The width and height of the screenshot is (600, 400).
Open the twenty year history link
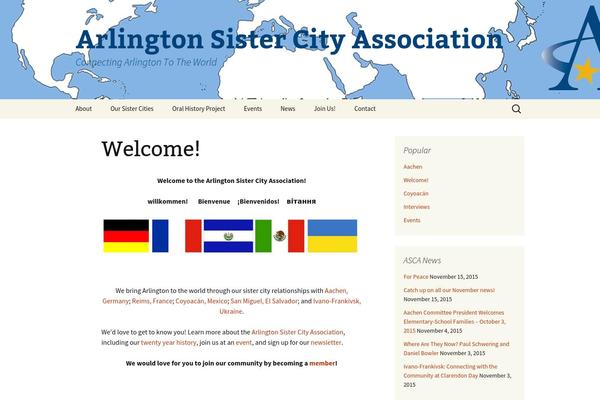click(168, 342)
